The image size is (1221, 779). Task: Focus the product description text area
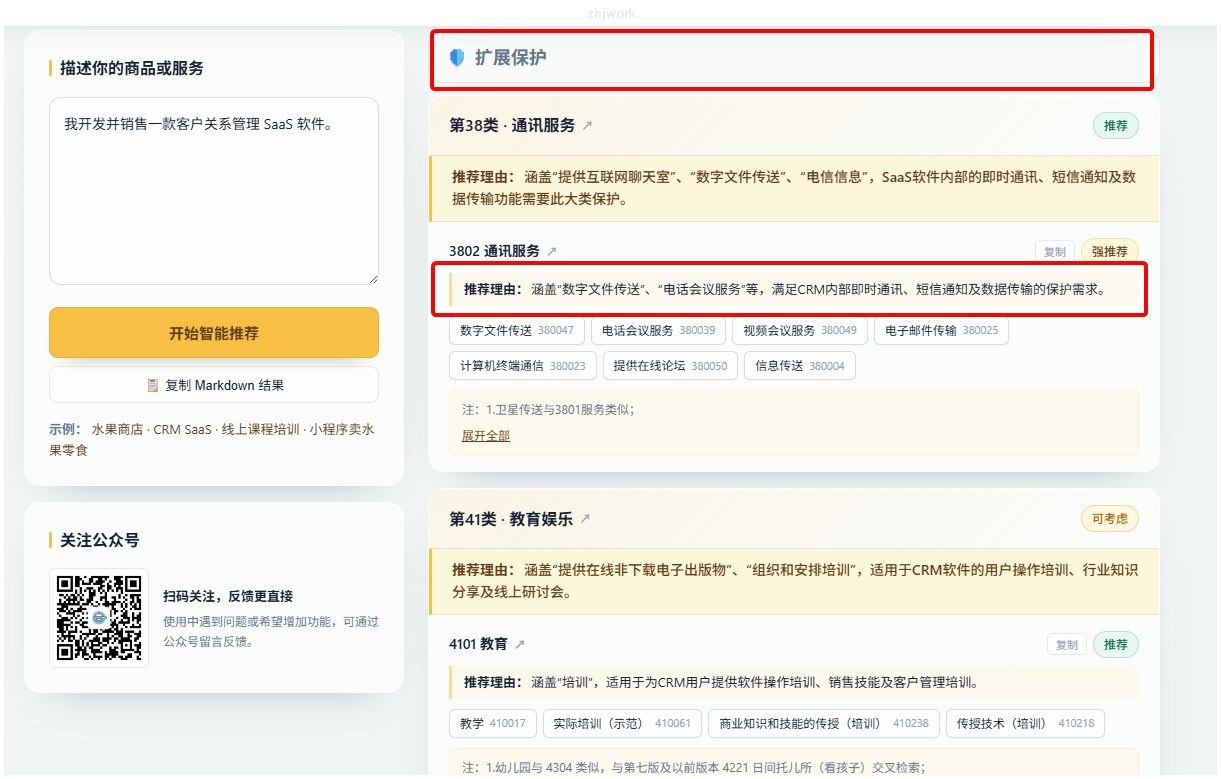pos(214,191)
